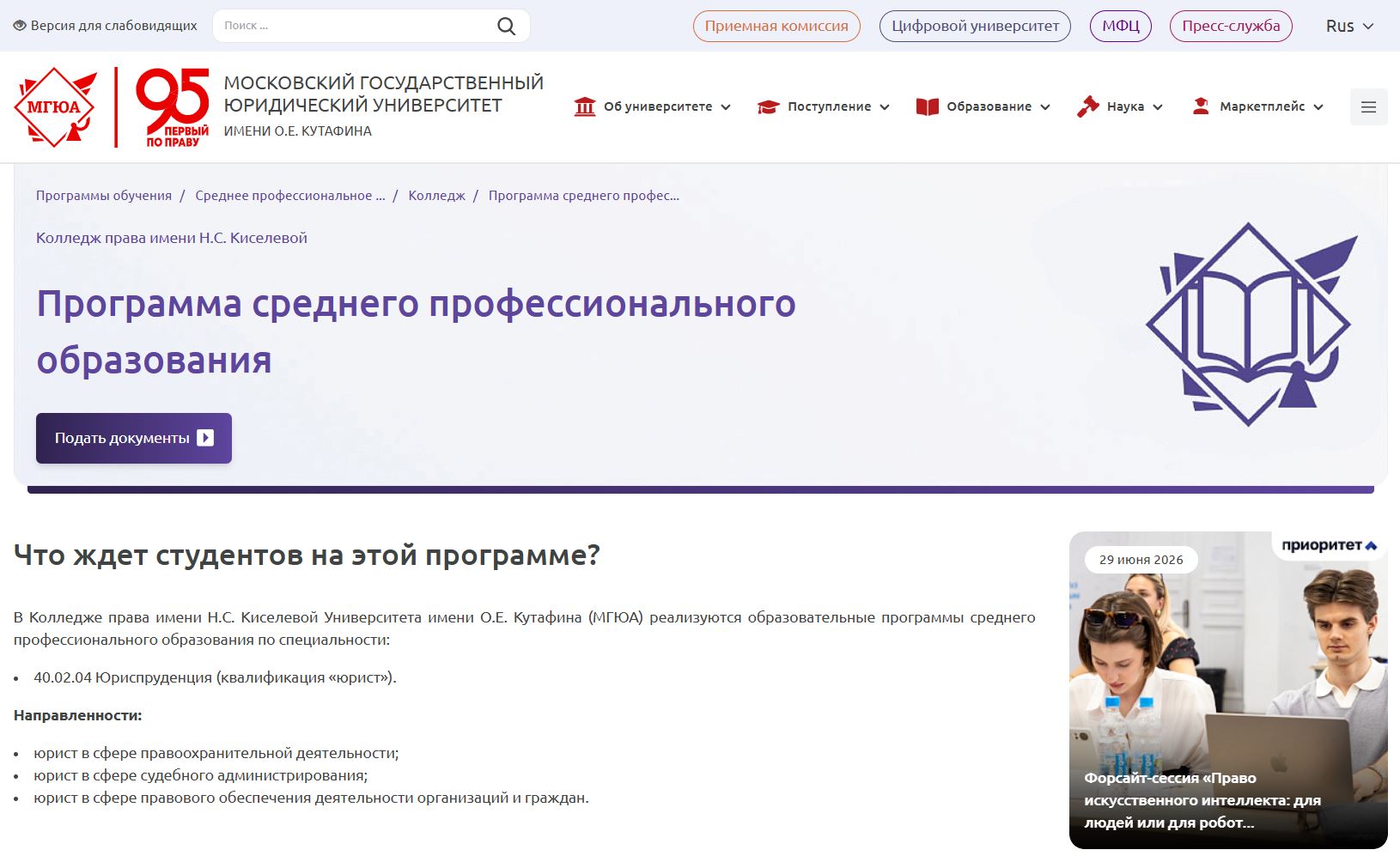
Task: Click the page title Программа среднего профессионального образования
Action: (x=416, y=331)
